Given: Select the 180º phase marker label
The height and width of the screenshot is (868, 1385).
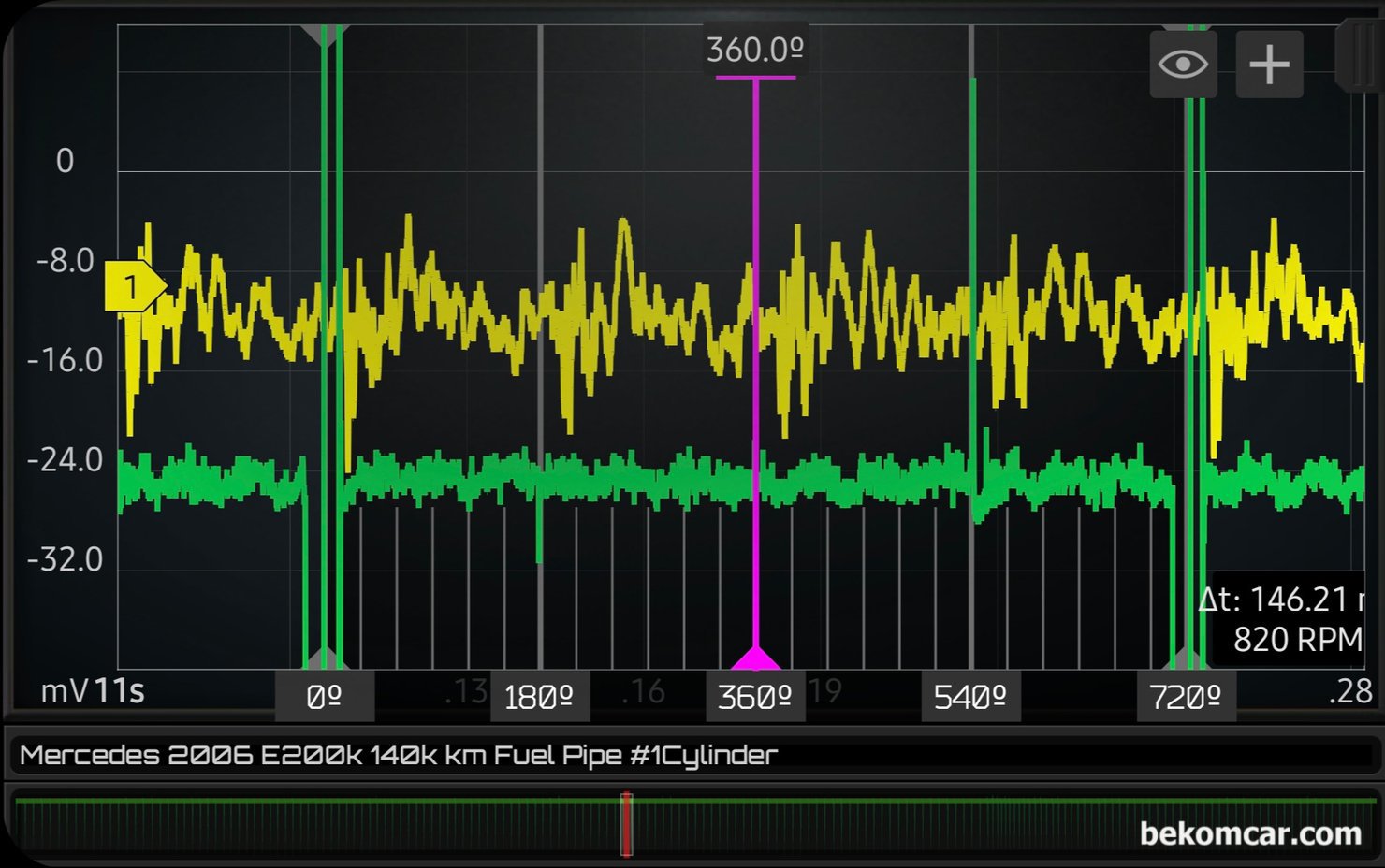Looking at the screenshot, I should point(539,697).
